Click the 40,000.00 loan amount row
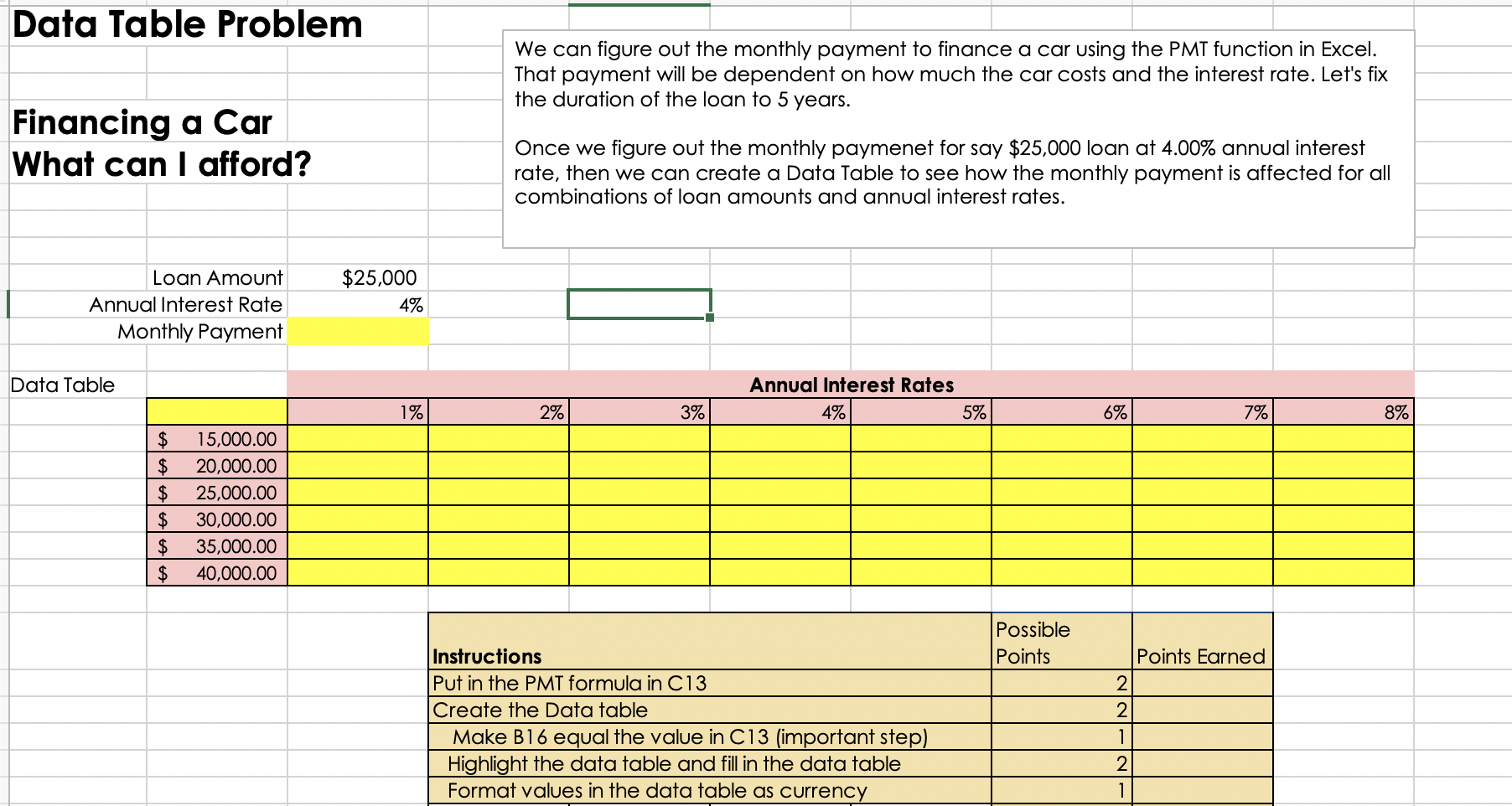This screenshot has height=806, width=1512. click(217, 572)
